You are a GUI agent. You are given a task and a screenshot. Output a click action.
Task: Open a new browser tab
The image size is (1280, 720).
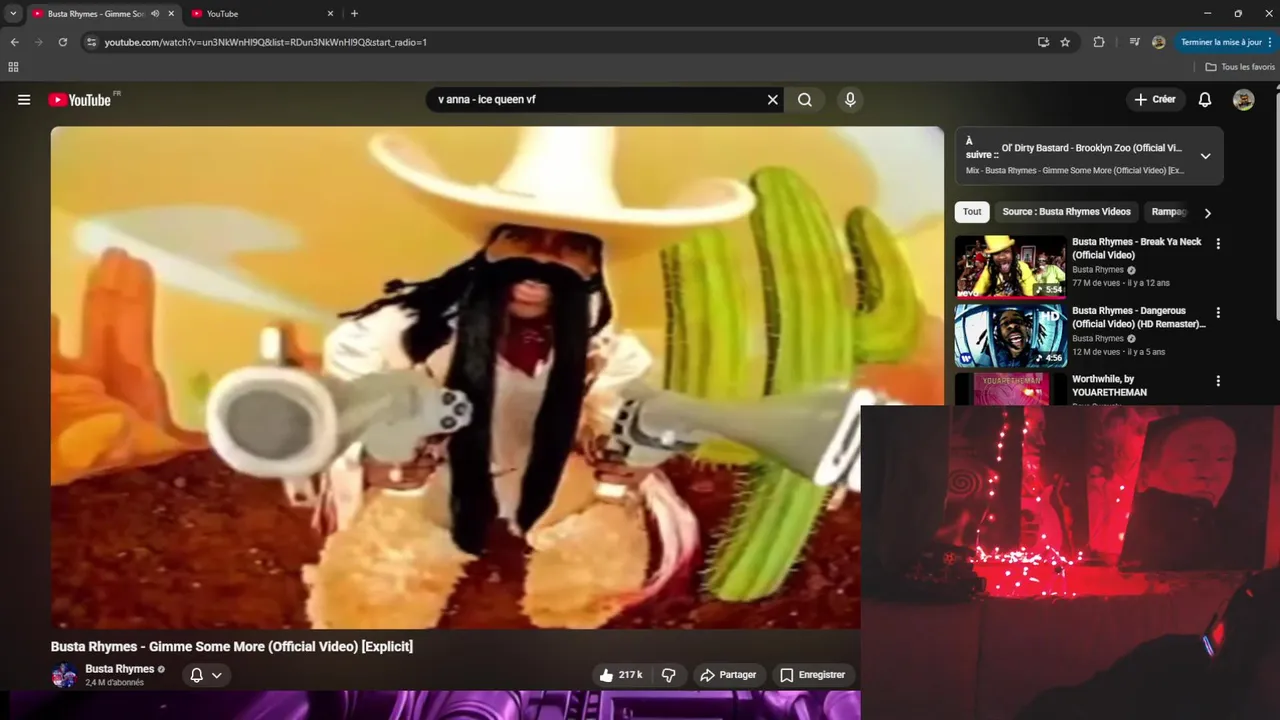pos(354,14)
